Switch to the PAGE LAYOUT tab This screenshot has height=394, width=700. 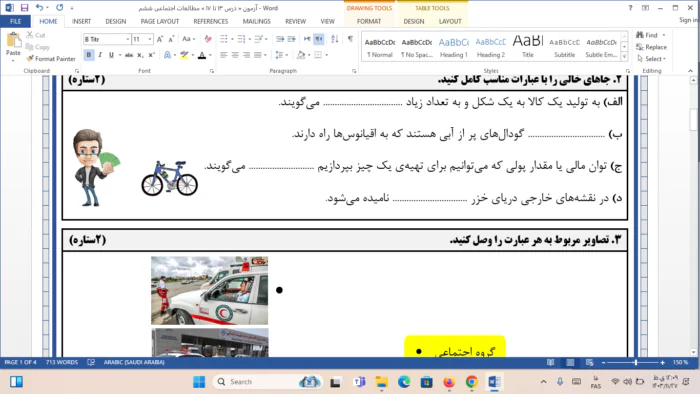coord(159,21)
